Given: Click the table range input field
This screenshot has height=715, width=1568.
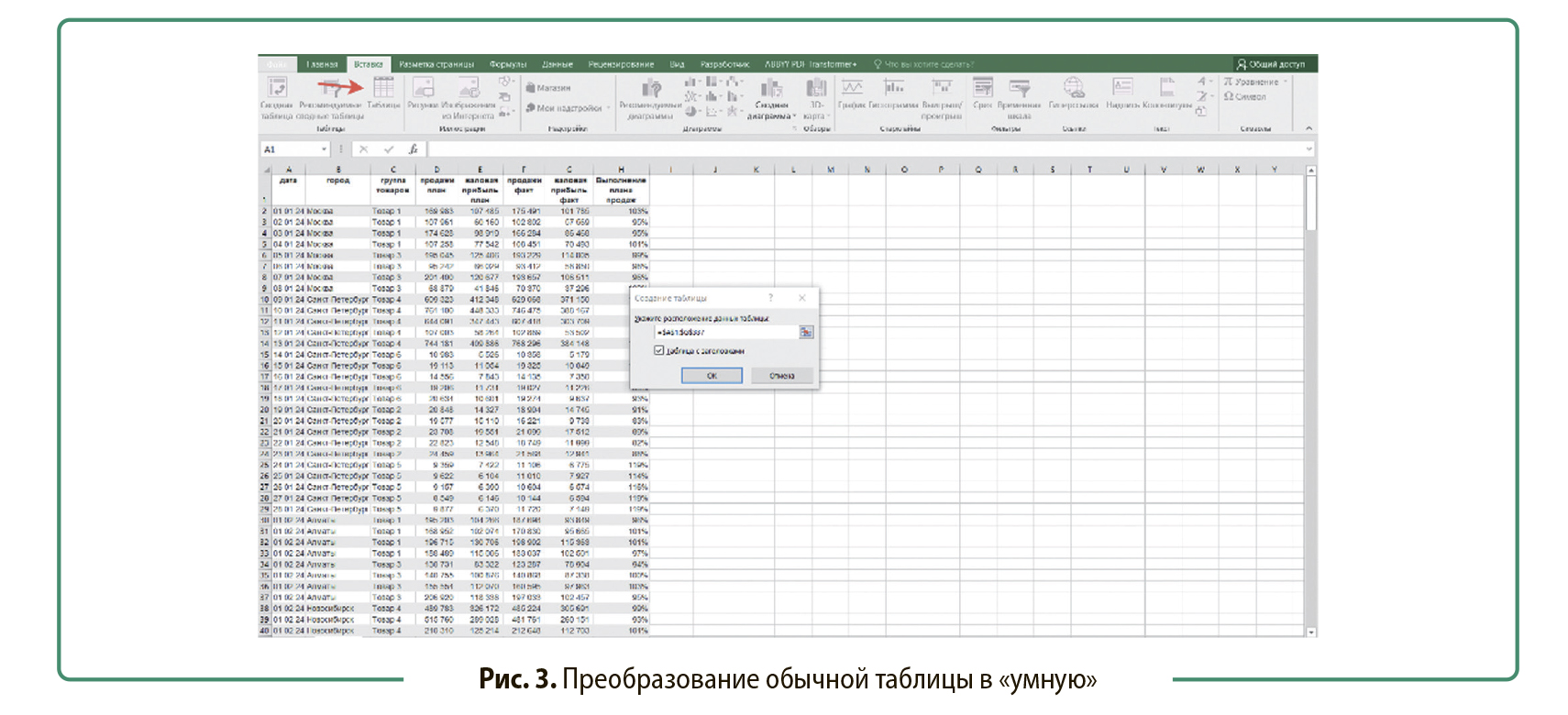Looking at the screenshot, I should tap(724, 332).
